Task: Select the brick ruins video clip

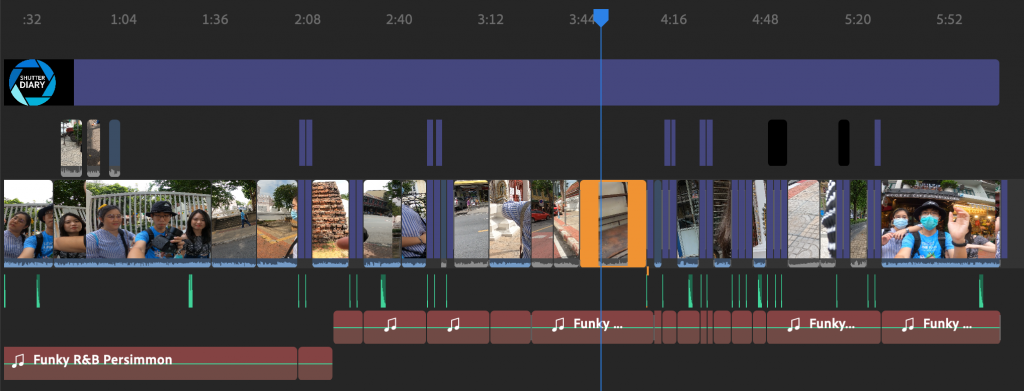Action: tap(330, 223)
